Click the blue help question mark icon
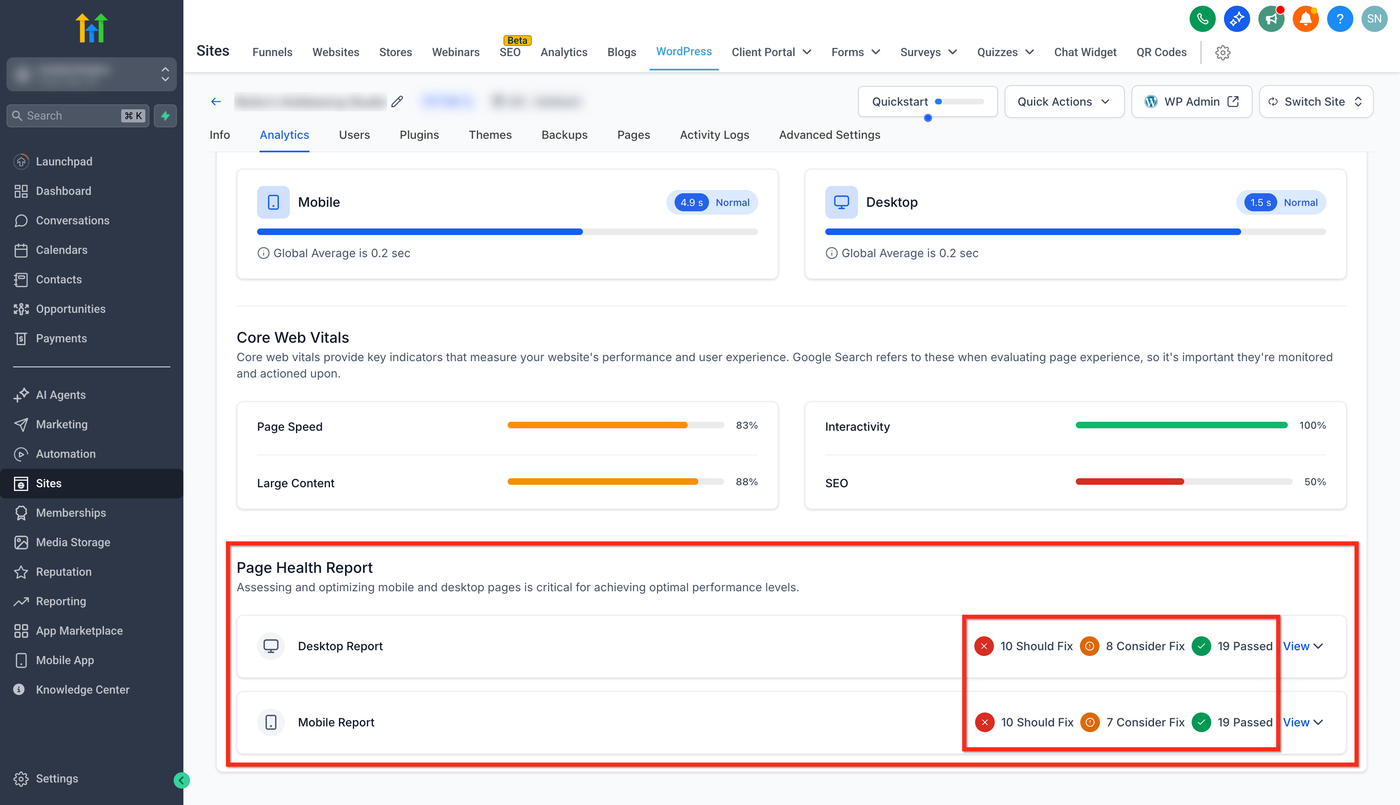This screenshot has width=1400, height=805. click(x=1340, y=18)
